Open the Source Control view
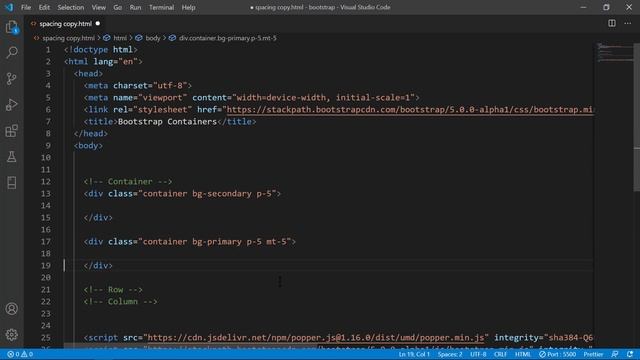640x360 pixels. click(12, 79)
